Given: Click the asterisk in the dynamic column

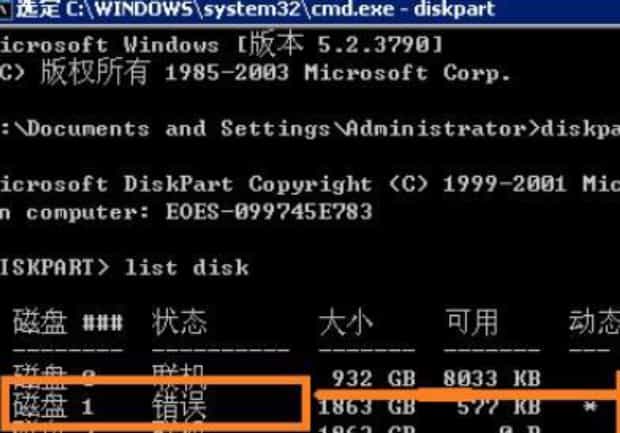Looking at the screenshot, I should (590, 407).
